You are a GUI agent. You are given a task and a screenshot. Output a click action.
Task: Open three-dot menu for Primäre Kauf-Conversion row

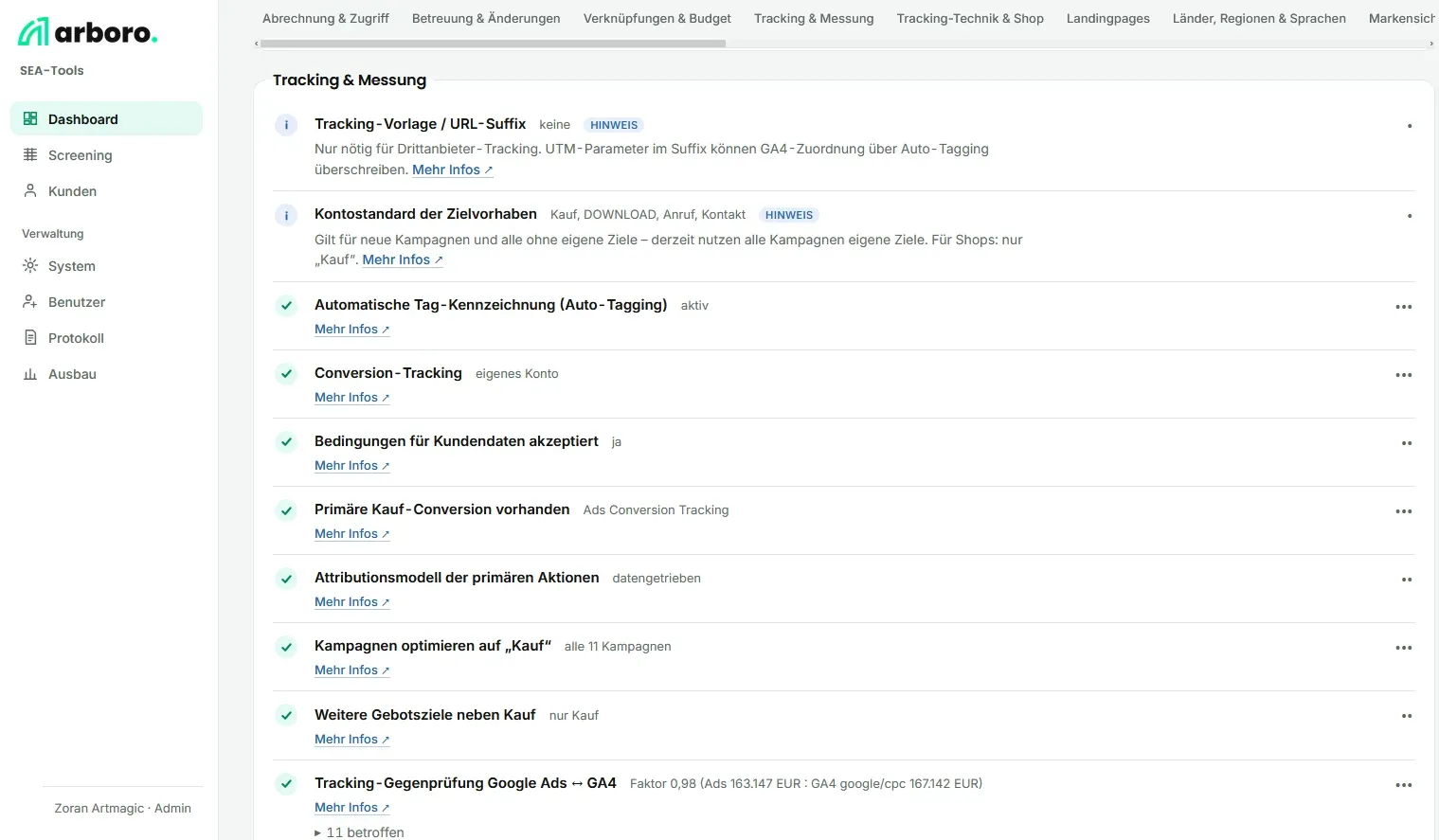pos(1404,511)
